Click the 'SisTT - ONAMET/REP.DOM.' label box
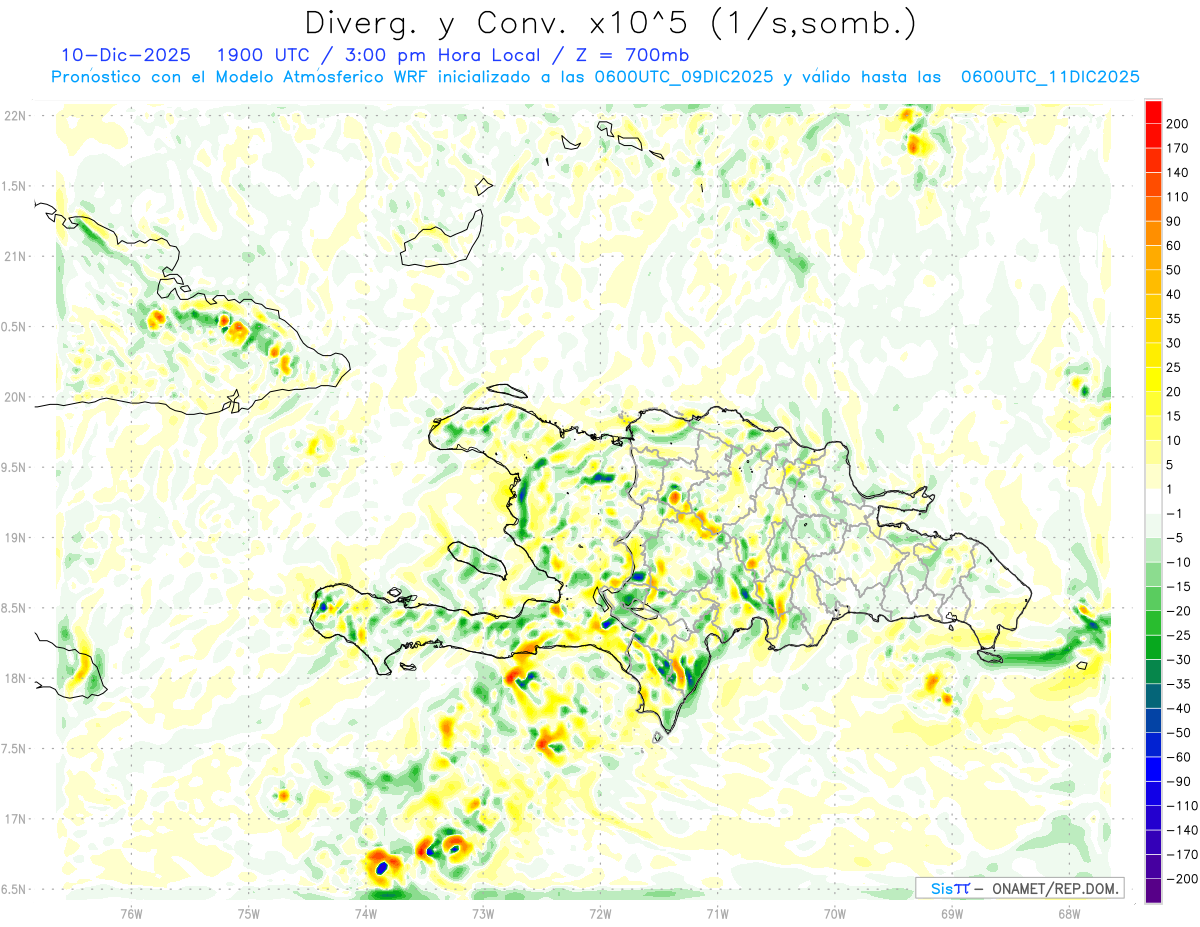1200x927 pixels. click(x=1019, y=888)
